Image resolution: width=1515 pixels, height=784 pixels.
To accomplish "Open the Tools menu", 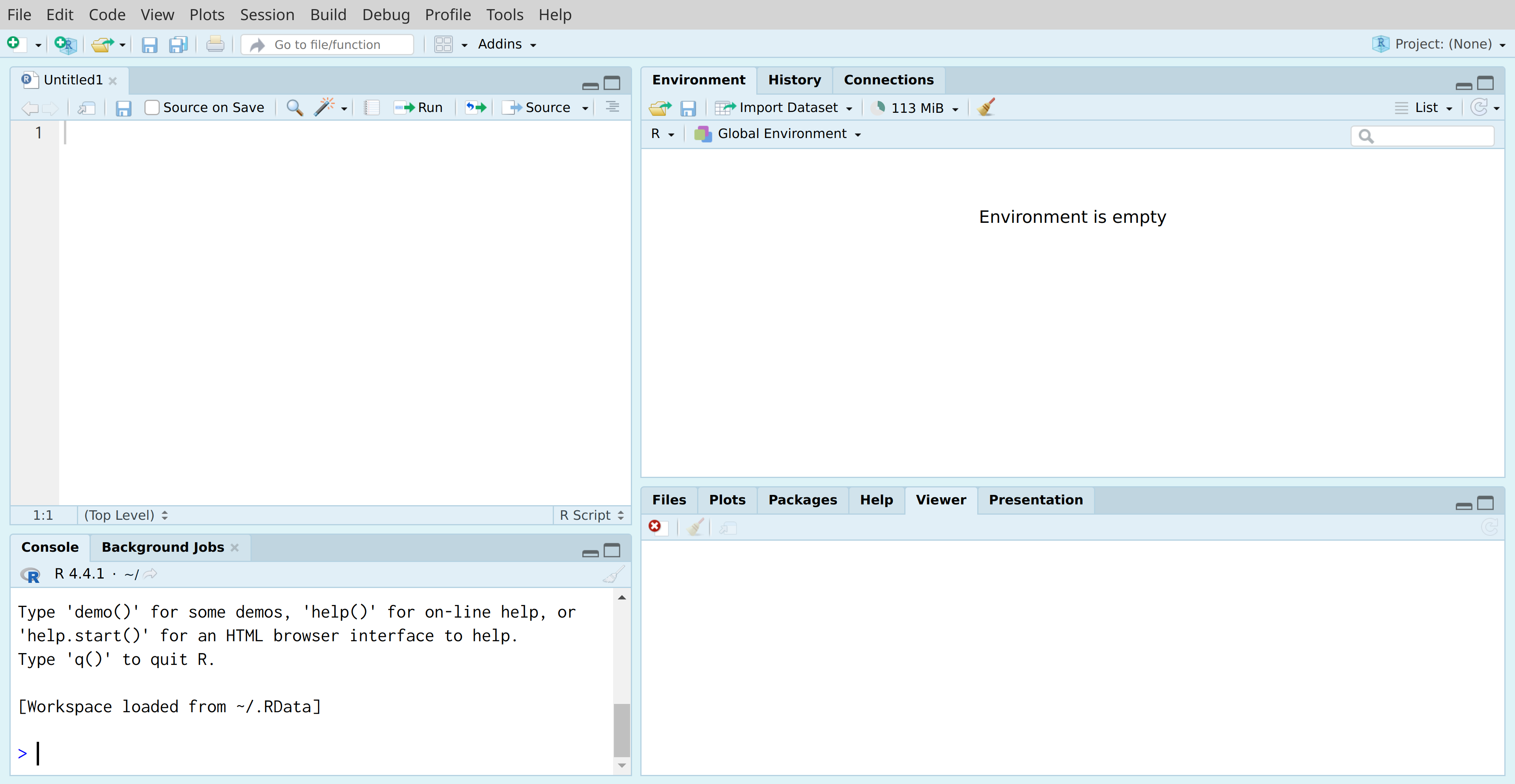I will [505, 15].
